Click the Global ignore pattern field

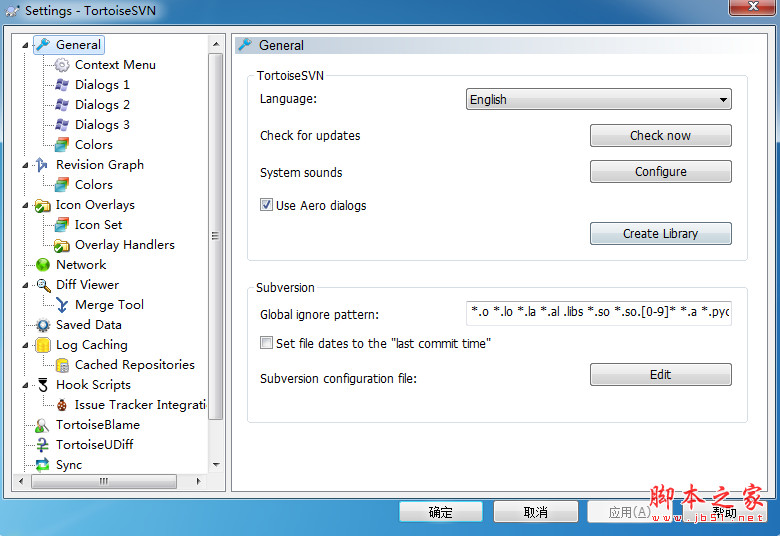(x=598, y=313)
